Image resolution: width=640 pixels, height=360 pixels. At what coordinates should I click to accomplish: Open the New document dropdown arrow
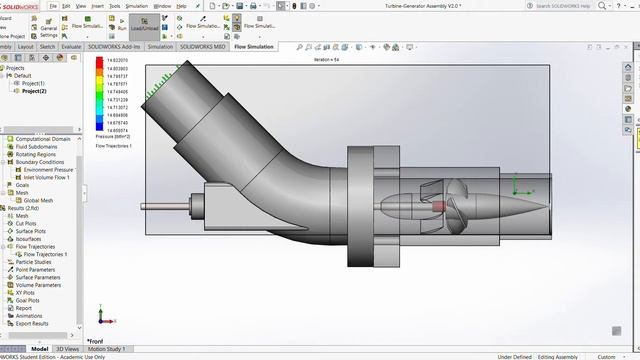click(x=219, y=6)
